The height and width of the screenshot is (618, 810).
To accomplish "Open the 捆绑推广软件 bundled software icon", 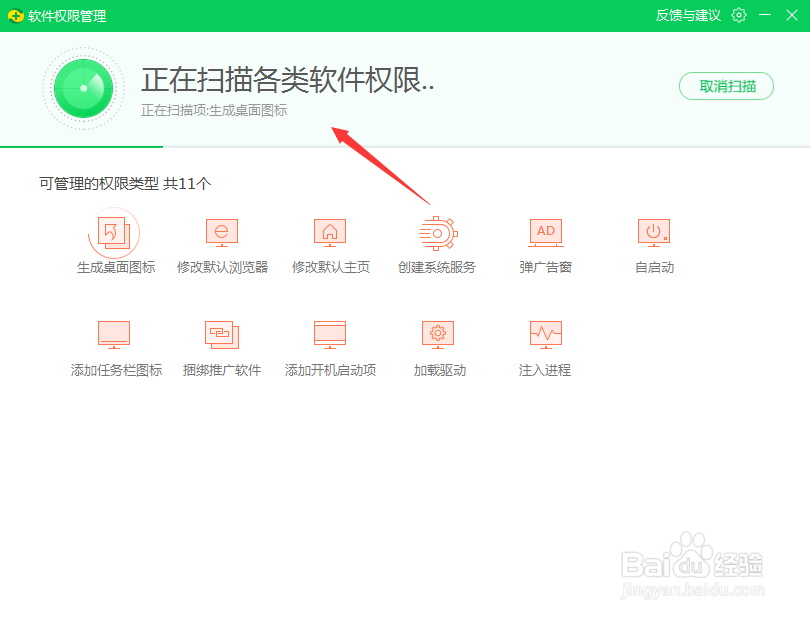I will coord(221,335).
